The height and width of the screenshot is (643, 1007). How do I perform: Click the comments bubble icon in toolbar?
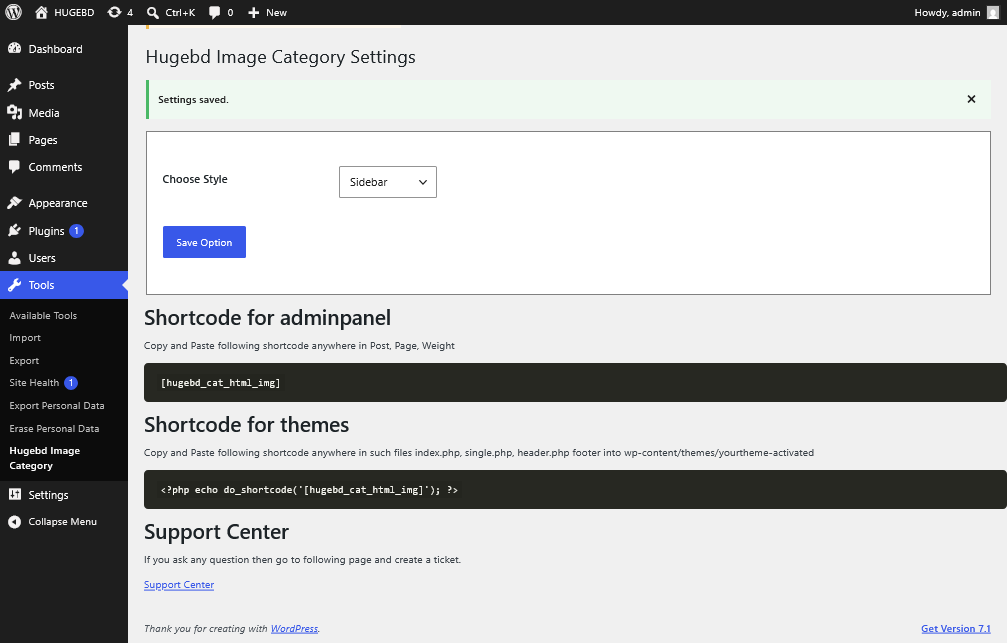pyautogui.click(x=215, y=12)
